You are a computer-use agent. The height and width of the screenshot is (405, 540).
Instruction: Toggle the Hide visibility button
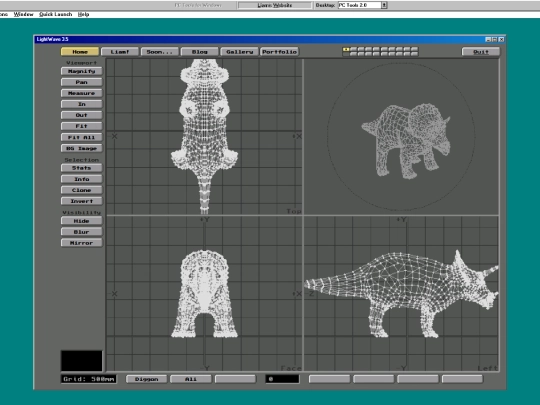82,221
